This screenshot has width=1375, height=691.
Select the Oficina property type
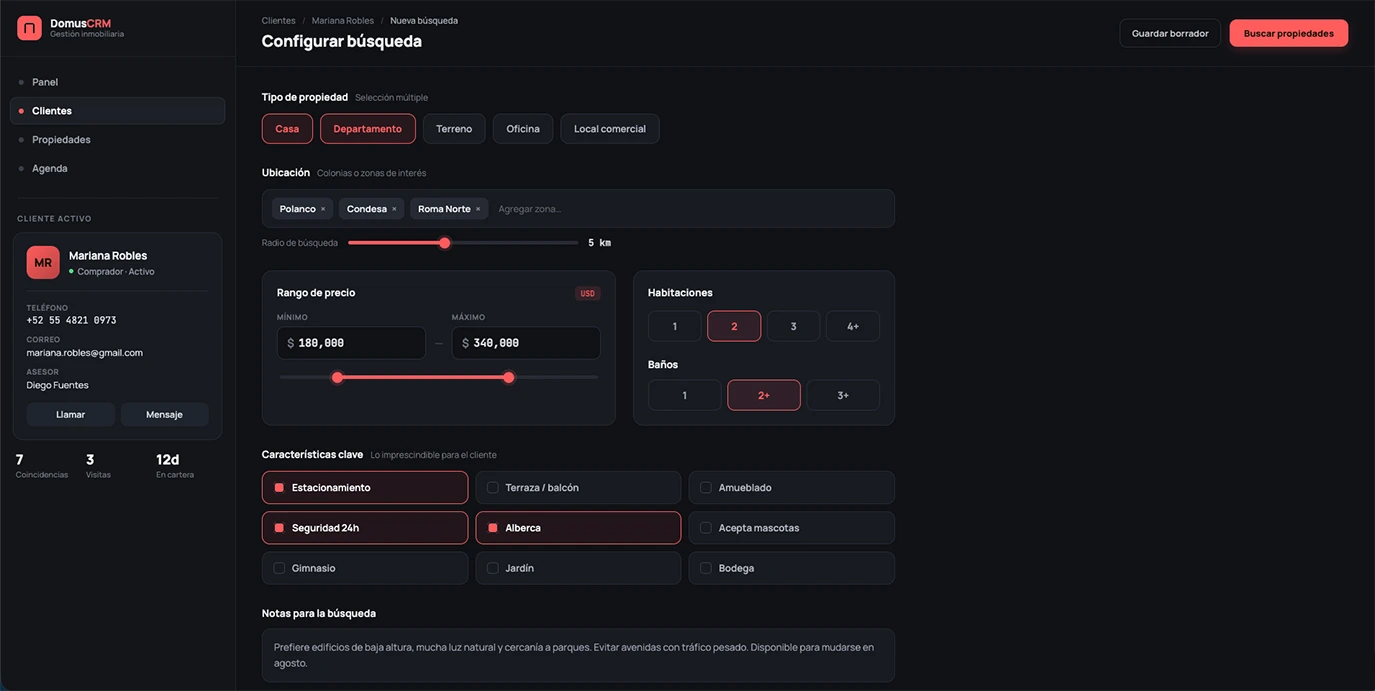click(523, 129)
